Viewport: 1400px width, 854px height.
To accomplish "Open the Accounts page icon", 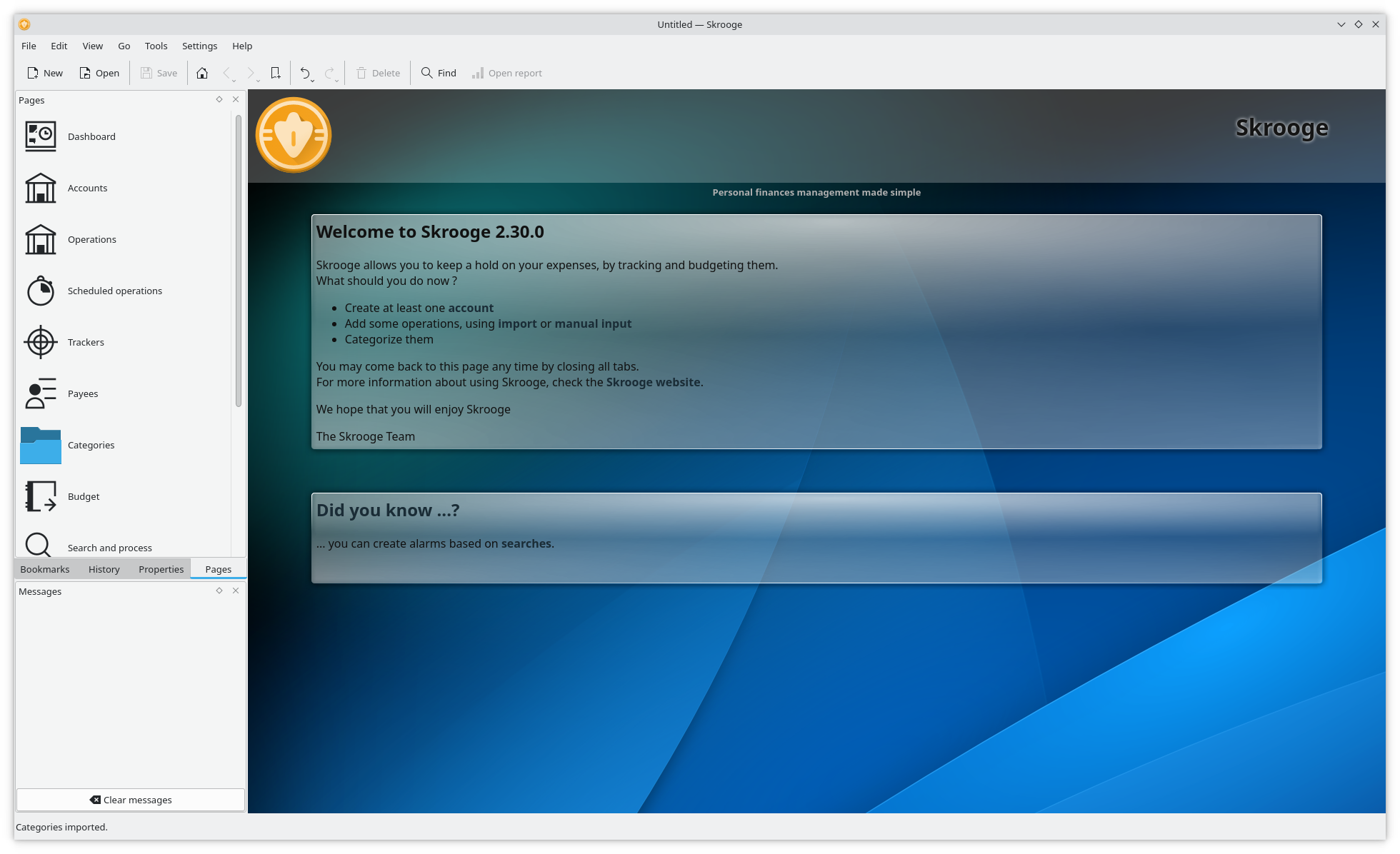I will click(41, 188).
